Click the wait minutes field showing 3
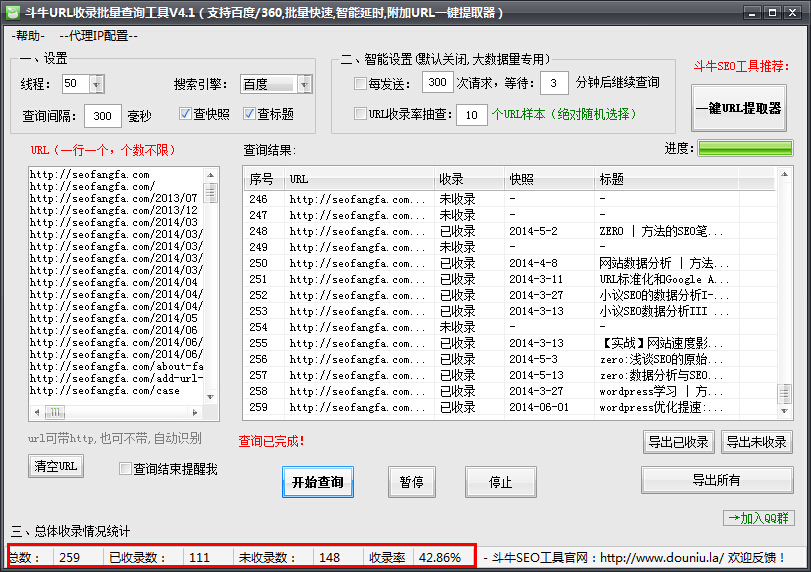811x572 pixels. pos(554,83)
